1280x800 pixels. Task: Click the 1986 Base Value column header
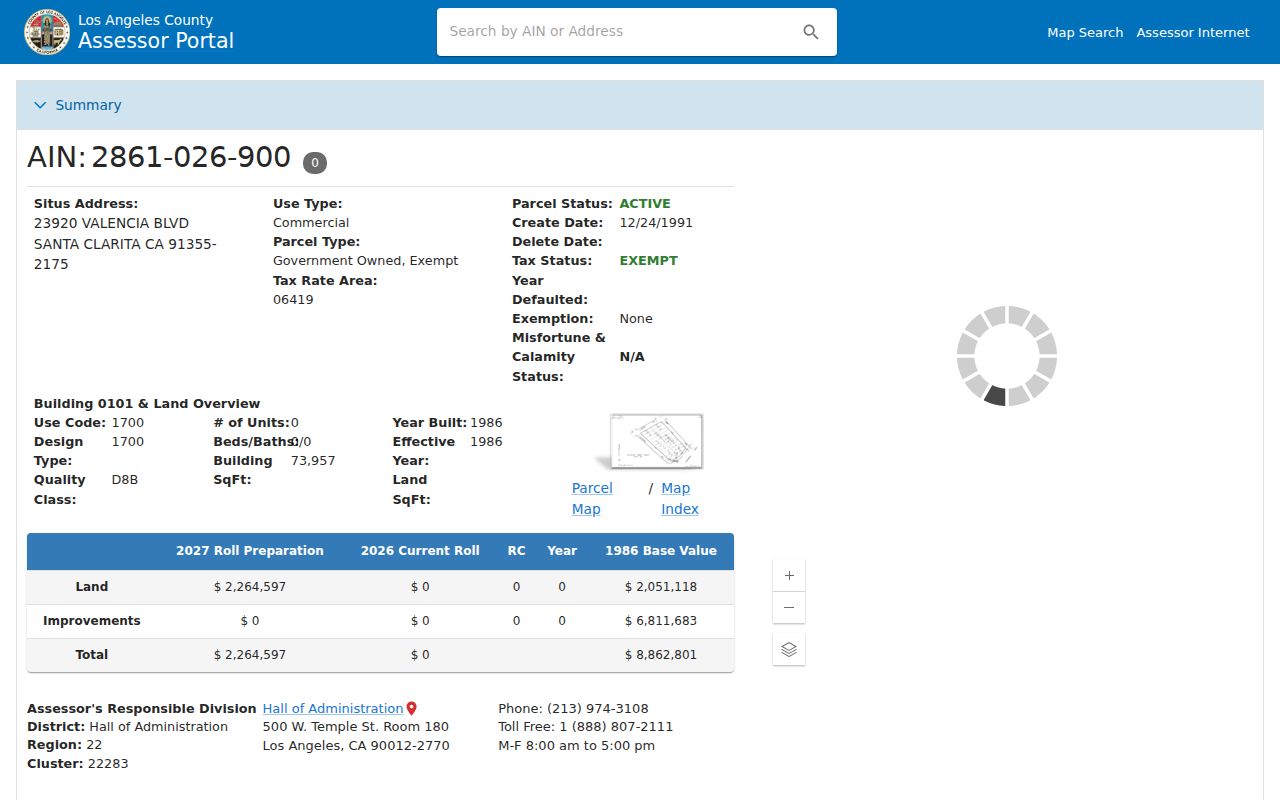click(x=661, y=551)
